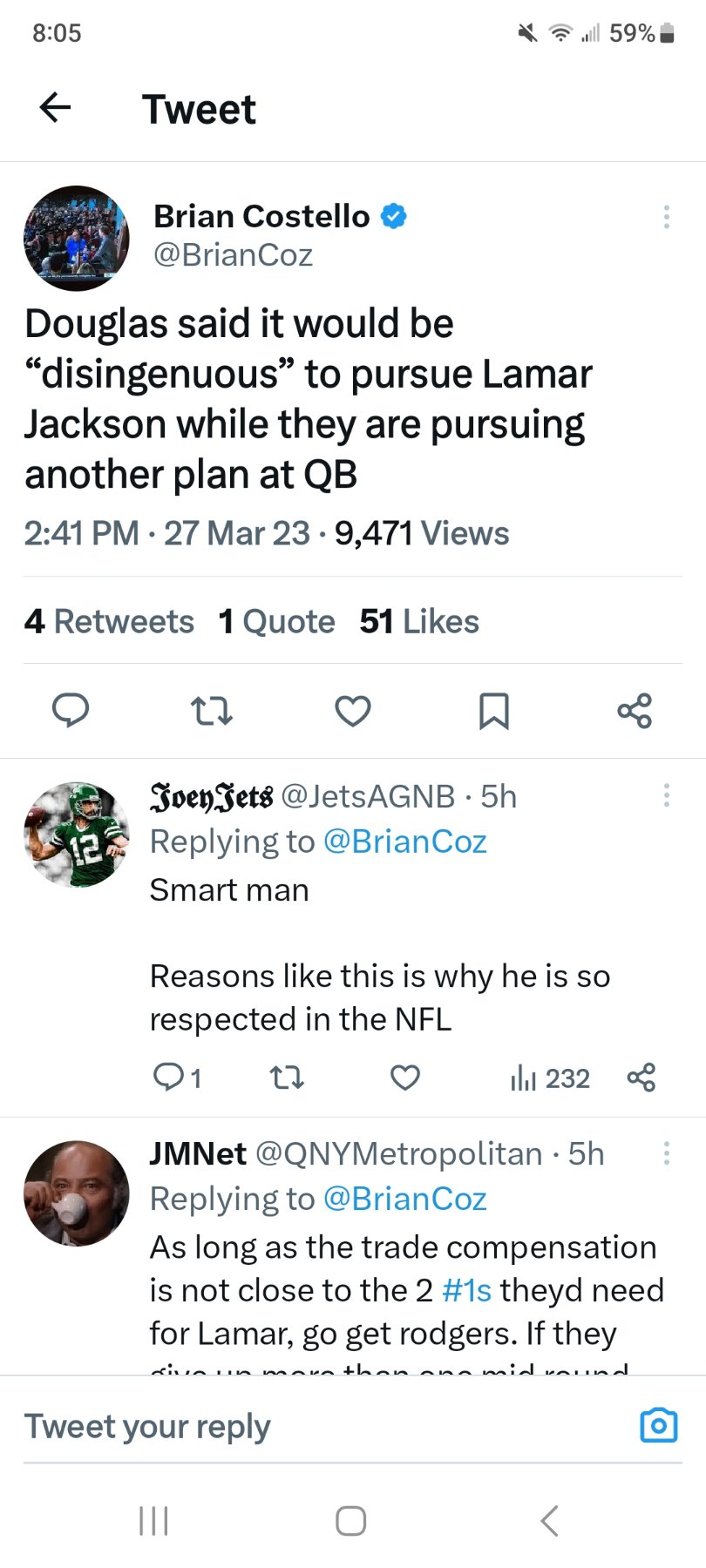Open more options on JoeyJets reply

667,795
